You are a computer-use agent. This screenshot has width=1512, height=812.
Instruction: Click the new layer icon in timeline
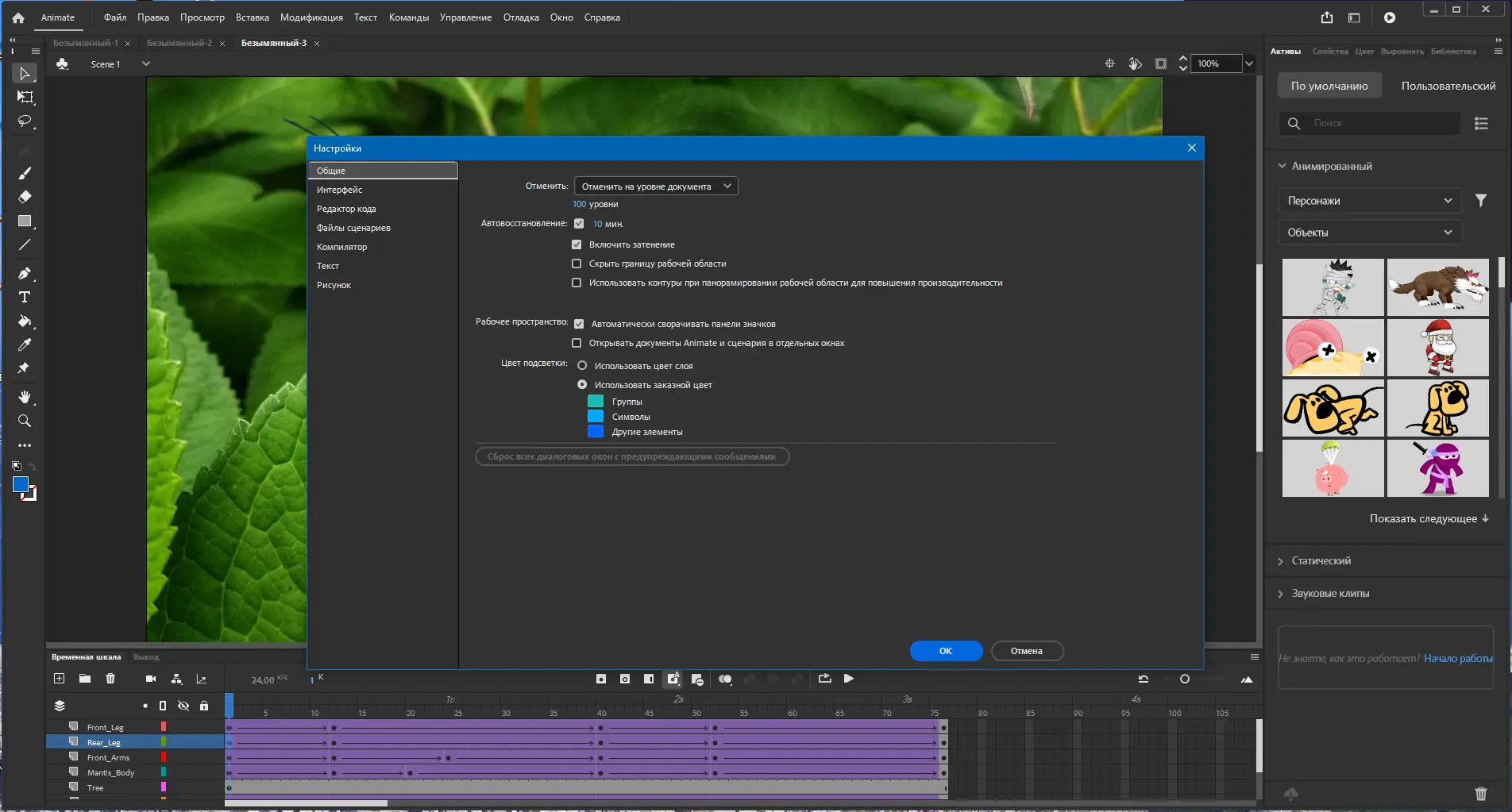(59, 679)
